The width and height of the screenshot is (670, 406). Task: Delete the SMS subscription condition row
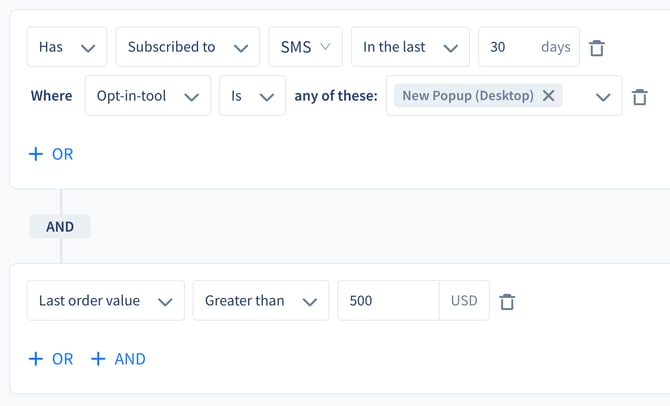(597, 48)
